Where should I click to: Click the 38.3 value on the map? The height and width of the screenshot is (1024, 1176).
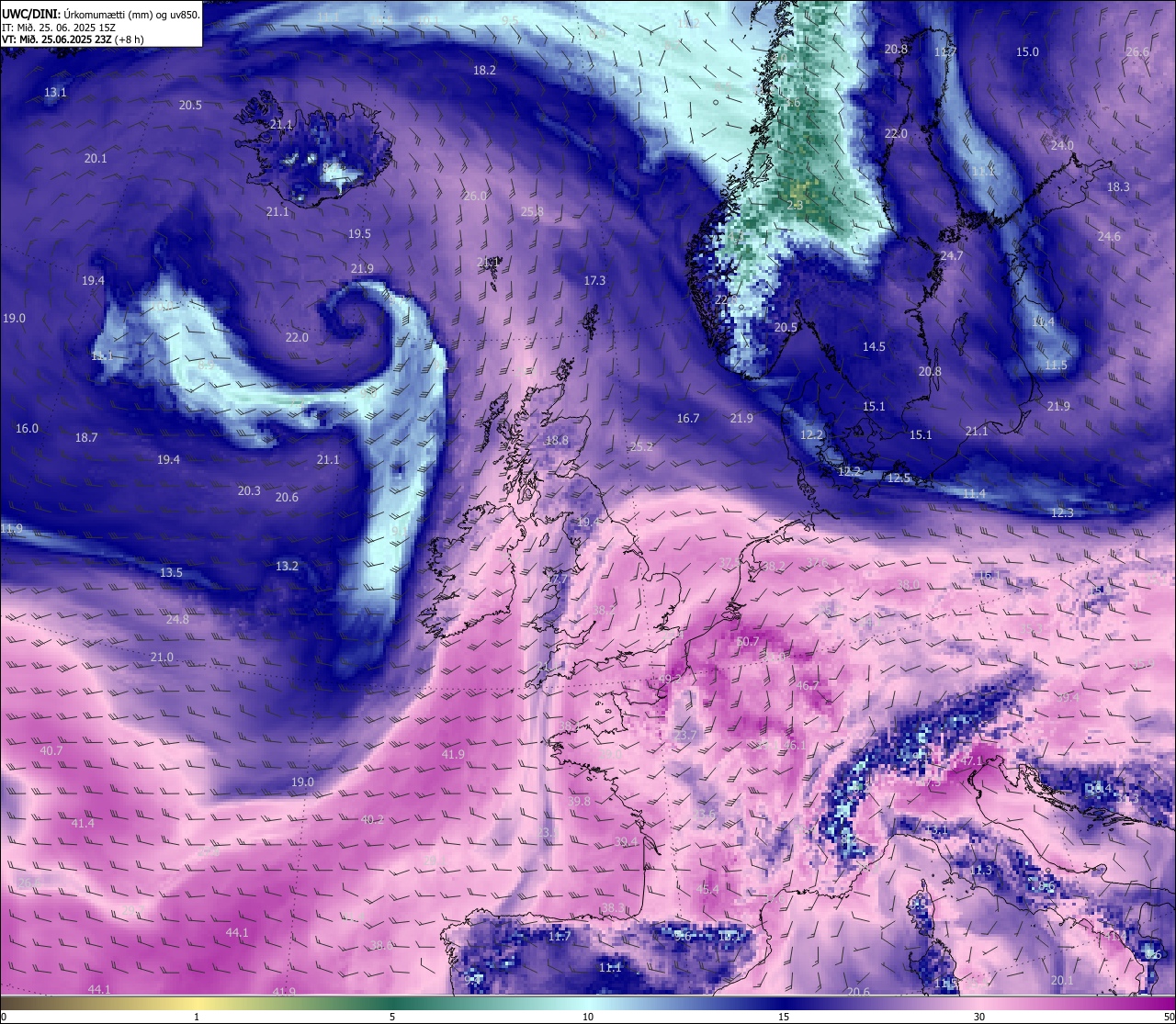(x=613, y=908)
